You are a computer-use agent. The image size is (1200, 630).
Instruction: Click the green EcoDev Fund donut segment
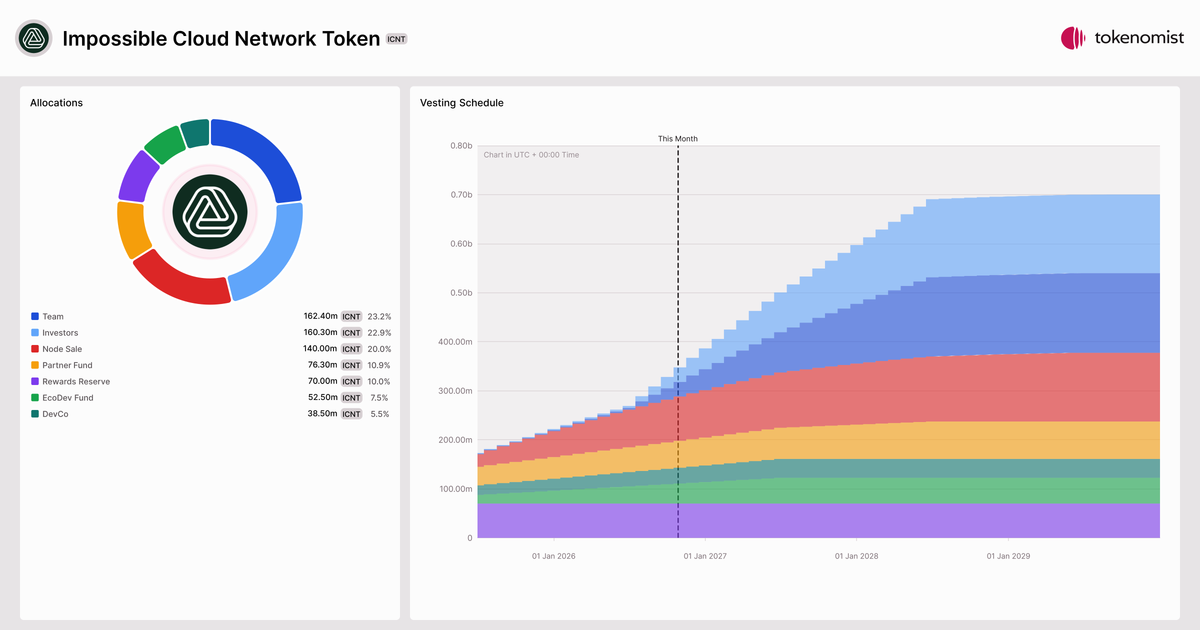[x=164, y=143]
